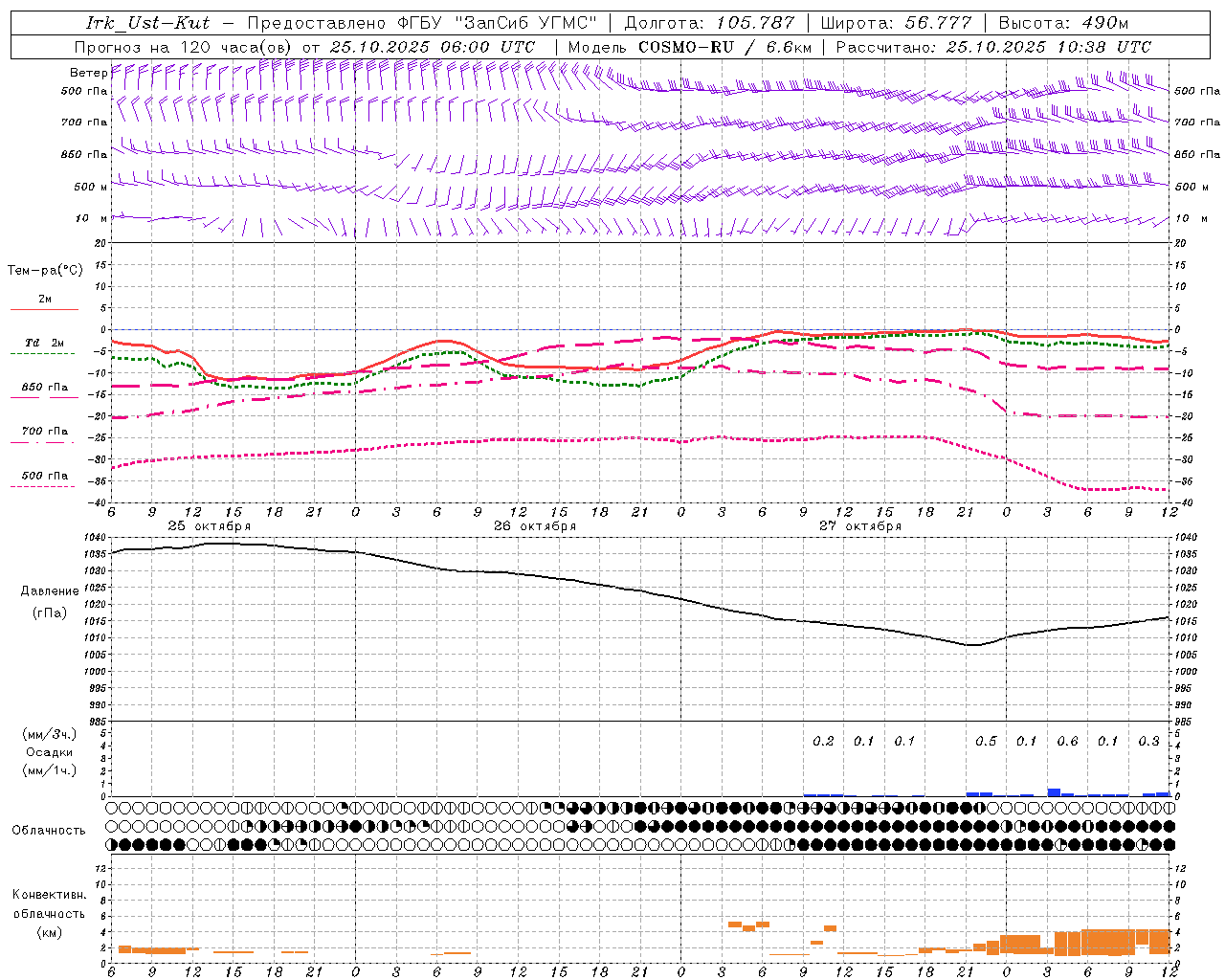
Task: Select the (мм/3ч.) unit label
Action: pos(50,734)
